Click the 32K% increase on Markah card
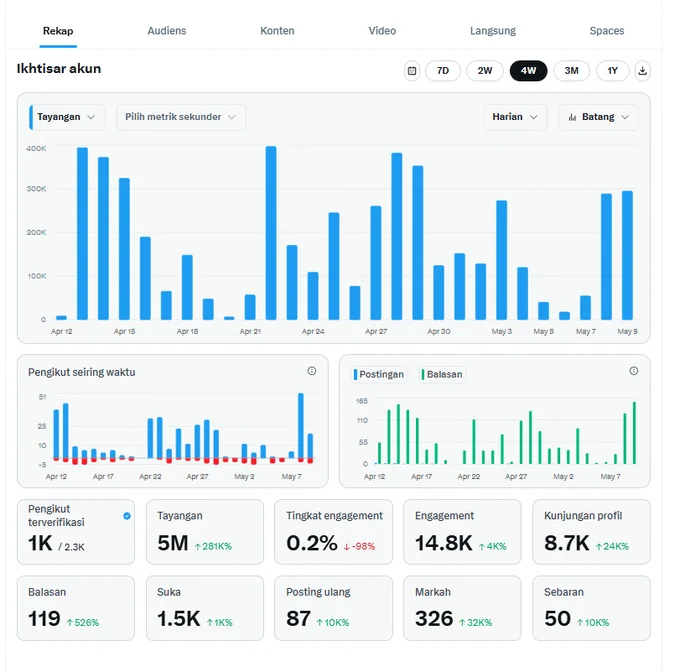The height and width of the screenshot is (672, 680). tap(475, 623)
